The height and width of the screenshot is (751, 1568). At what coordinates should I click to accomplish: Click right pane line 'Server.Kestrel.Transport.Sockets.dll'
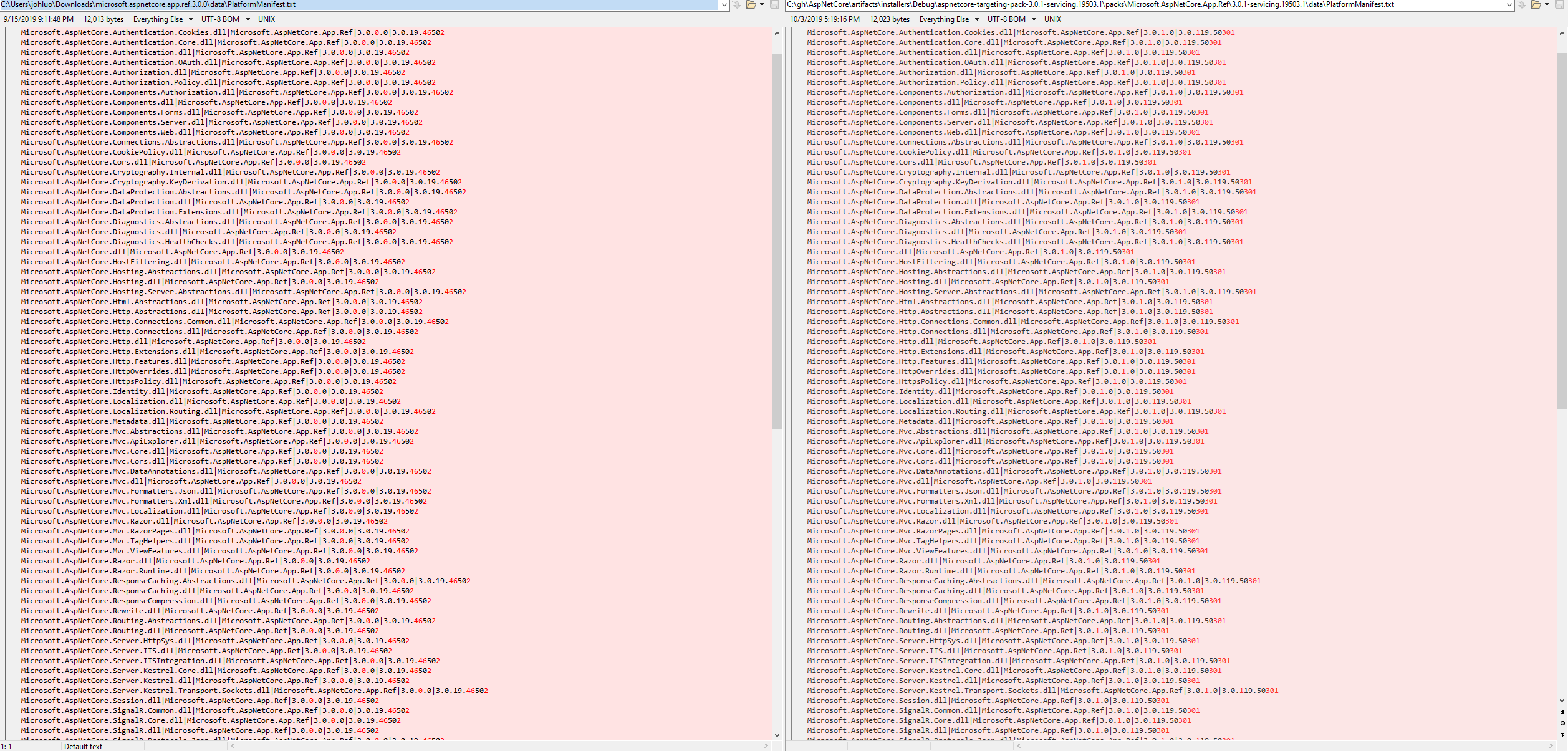click(1042, 691)
